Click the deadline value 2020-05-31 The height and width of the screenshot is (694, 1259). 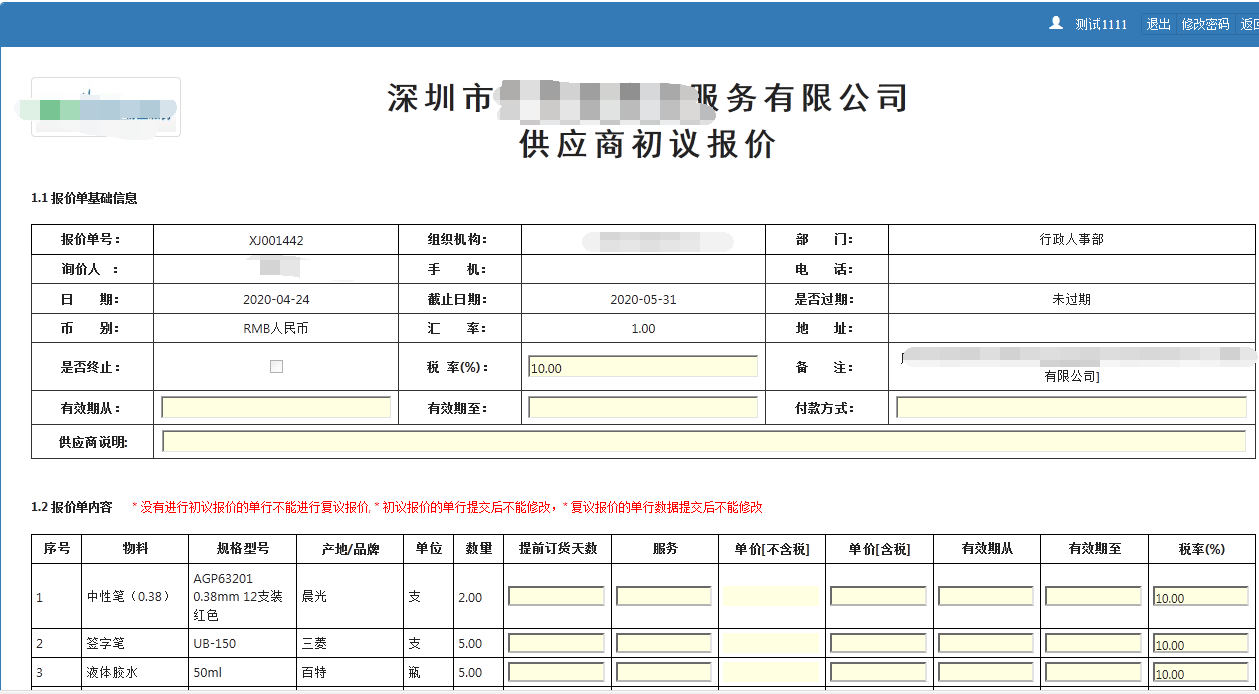[643, 299]
